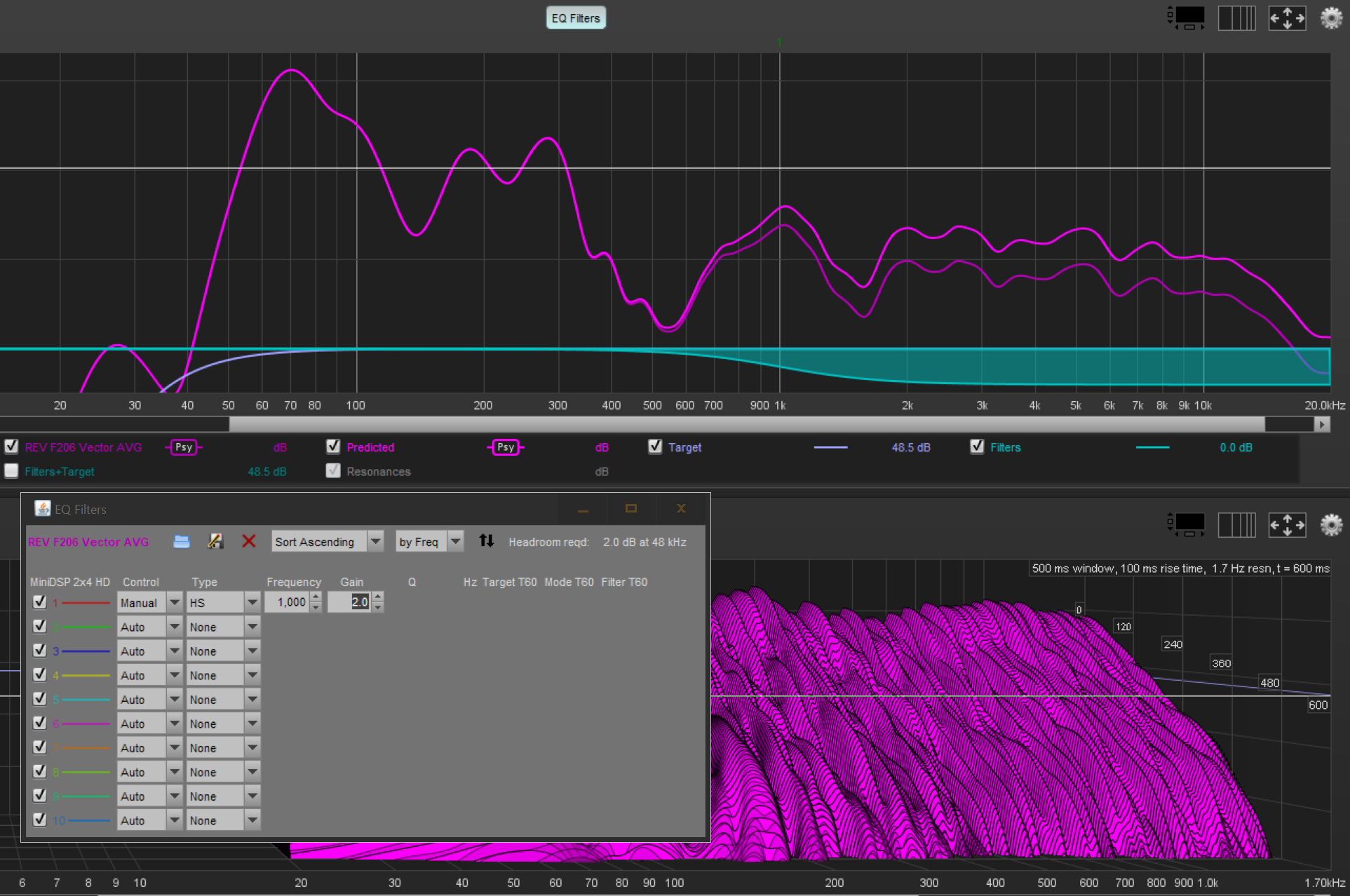Image resolution: width=1350 pixels, height=896 pixels.
Task: Open filter 3 Control dropdown showing Auto
Action: [x=149, y=651]
